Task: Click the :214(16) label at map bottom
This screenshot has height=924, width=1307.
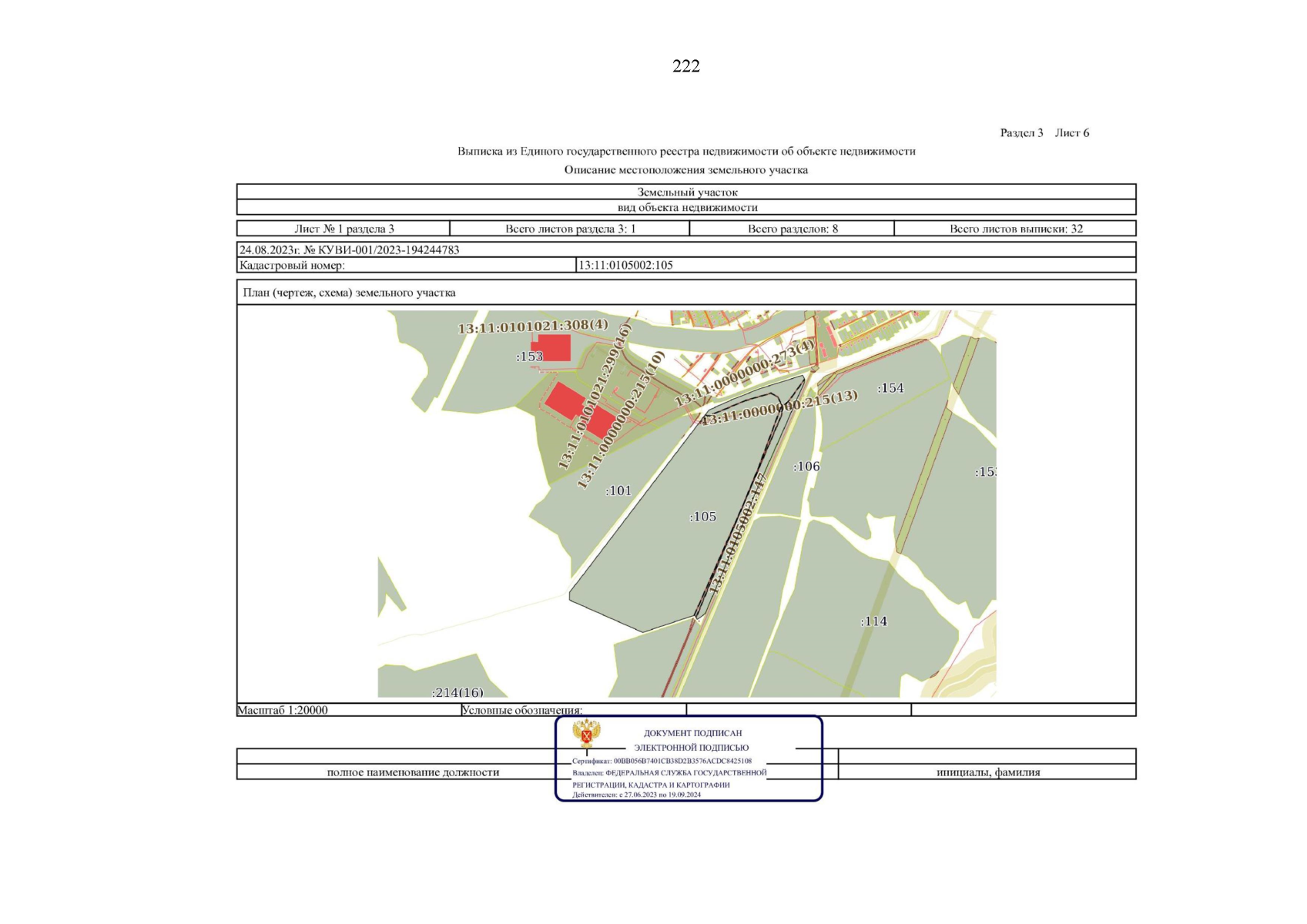Action: (x=457, y=692)
